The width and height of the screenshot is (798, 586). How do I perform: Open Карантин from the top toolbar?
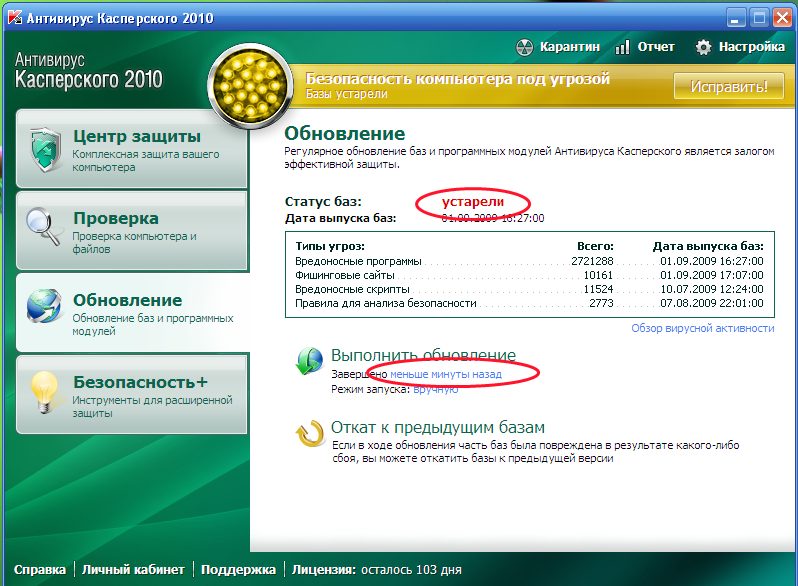(569, 47)
